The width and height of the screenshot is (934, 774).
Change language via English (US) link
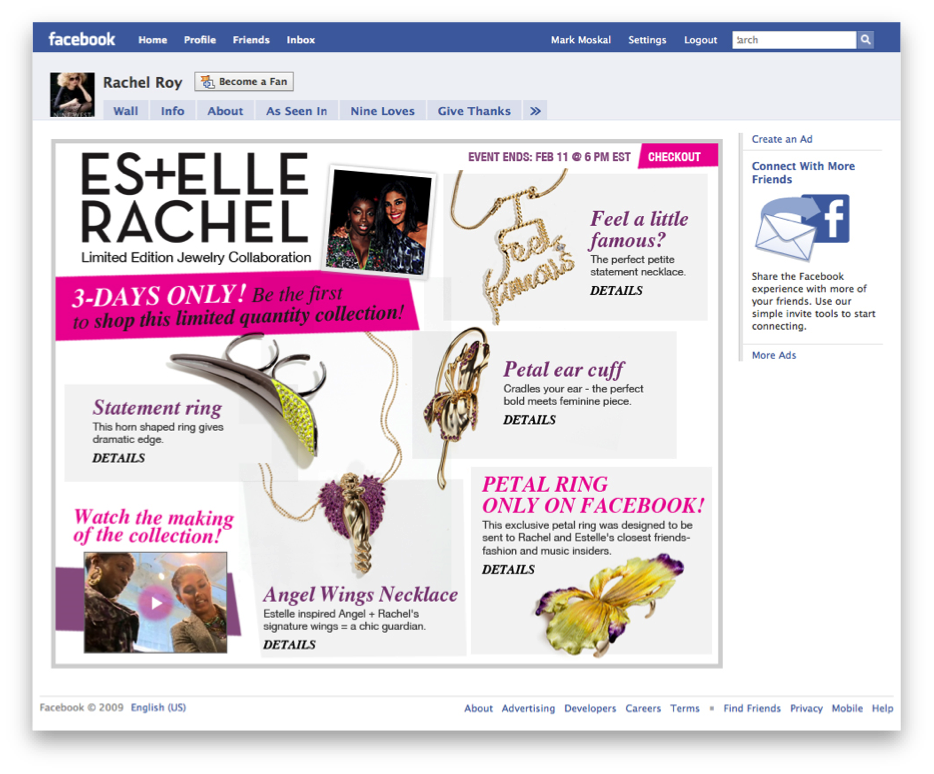158,707
